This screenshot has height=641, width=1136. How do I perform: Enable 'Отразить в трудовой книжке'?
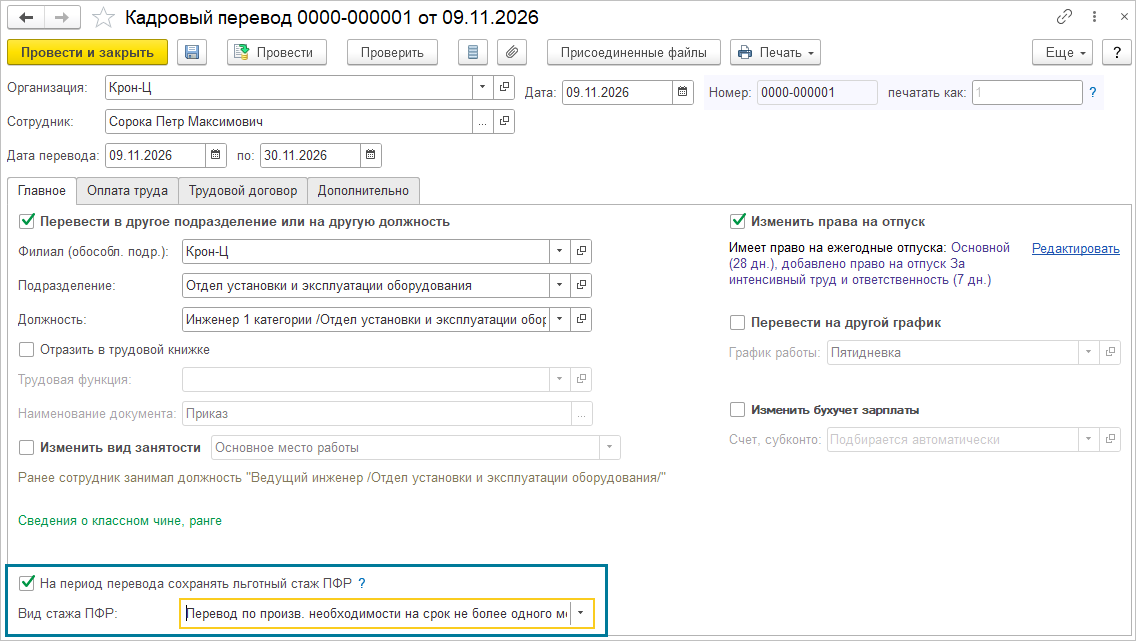point(27,350)
